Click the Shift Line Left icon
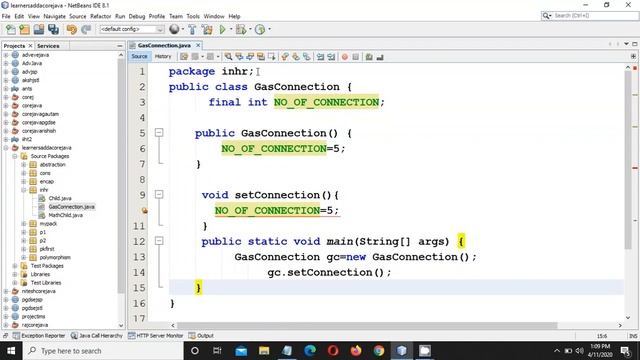 point(320,57)
